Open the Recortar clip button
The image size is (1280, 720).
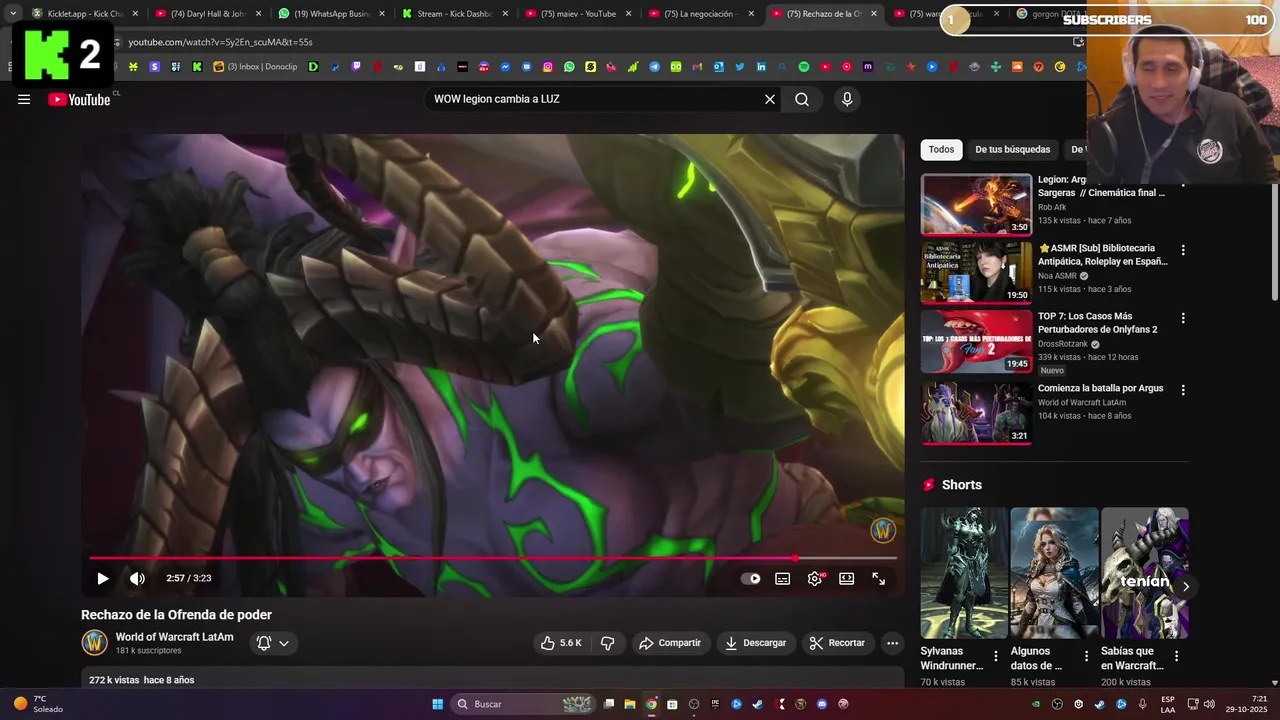pos(837,643)
